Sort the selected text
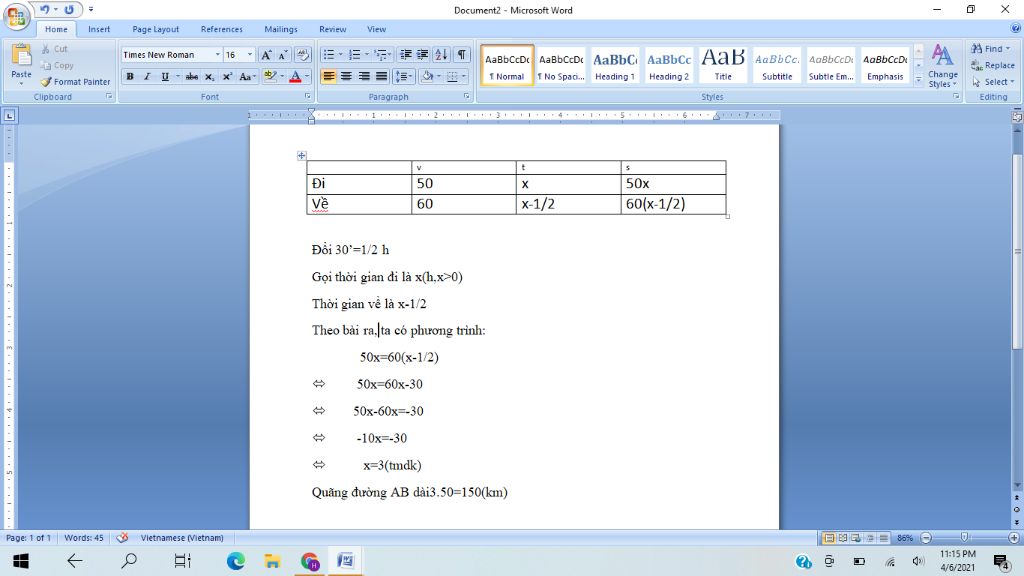Screen dimensions: 1024x576 pos(441,55)
